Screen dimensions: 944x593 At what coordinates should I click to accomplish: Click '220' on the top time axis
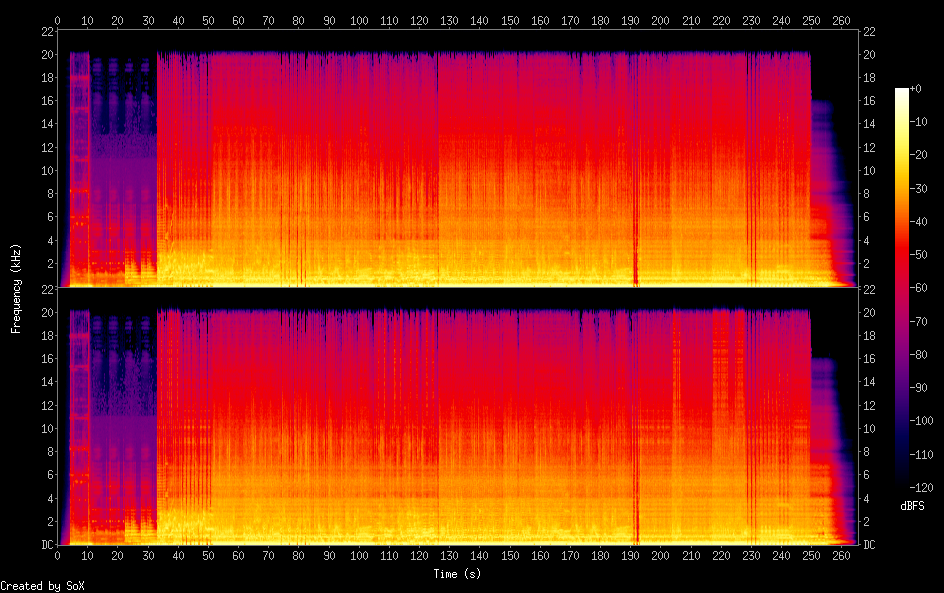[x=721, y=20]
